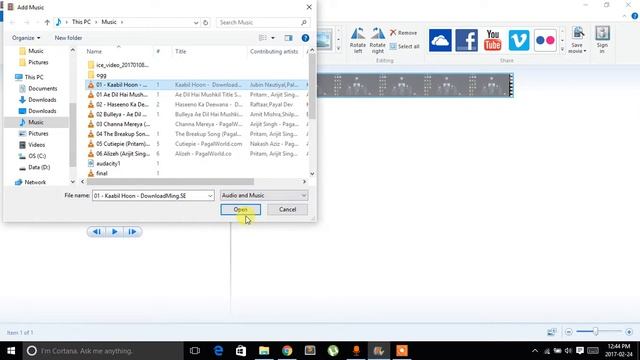Refresh the Music folder listing
Image resolution: width=640 pixels, height=360 pixels.
pyautogui.click(x=206, y=22)
